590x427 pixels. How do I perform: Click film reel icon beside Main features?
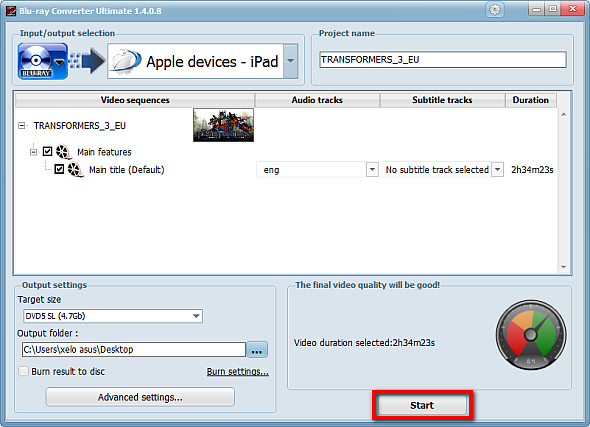[63, 152]
